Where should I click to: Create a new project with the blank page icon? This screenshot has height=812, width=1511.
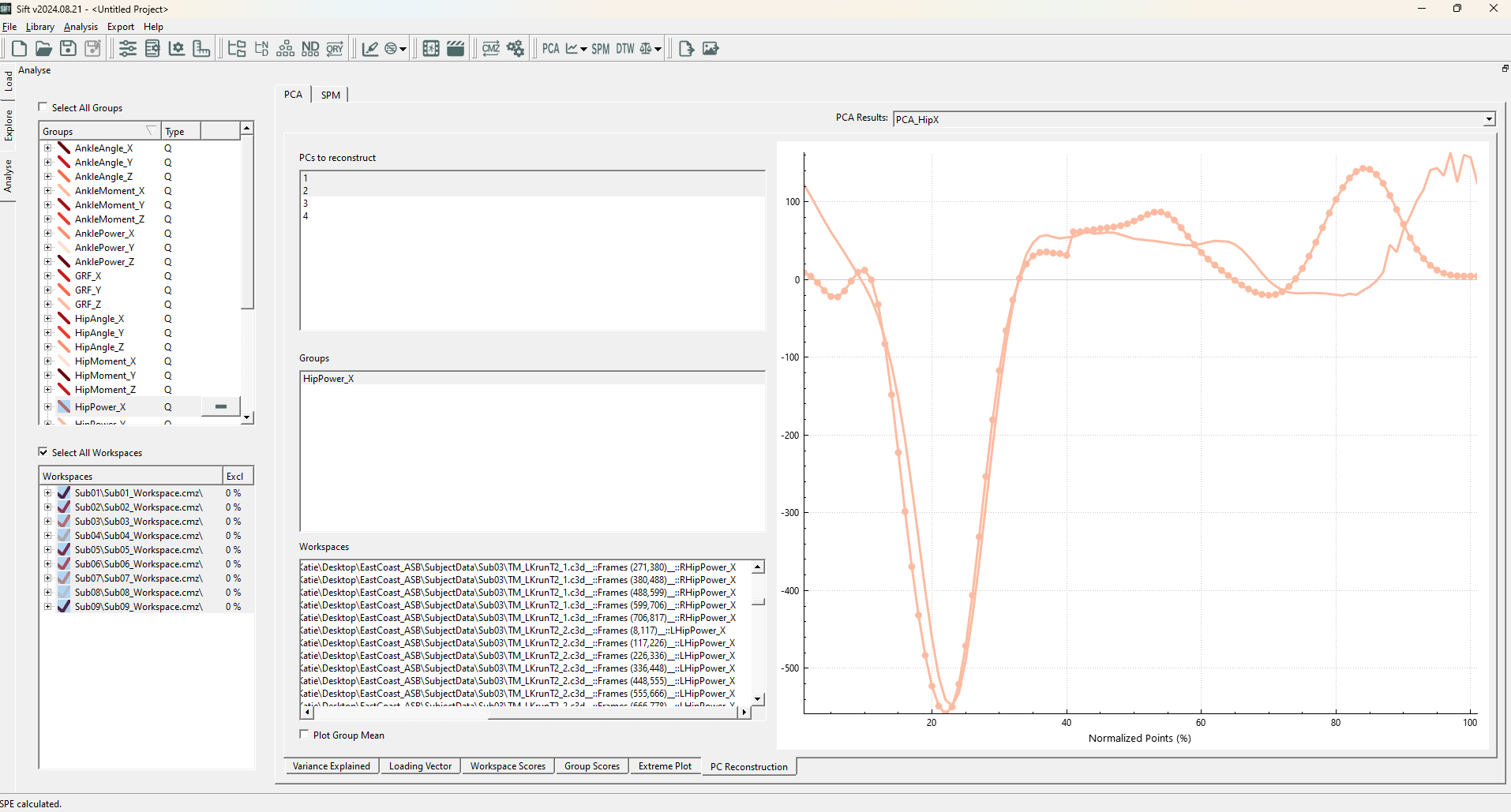click(19, 48)
